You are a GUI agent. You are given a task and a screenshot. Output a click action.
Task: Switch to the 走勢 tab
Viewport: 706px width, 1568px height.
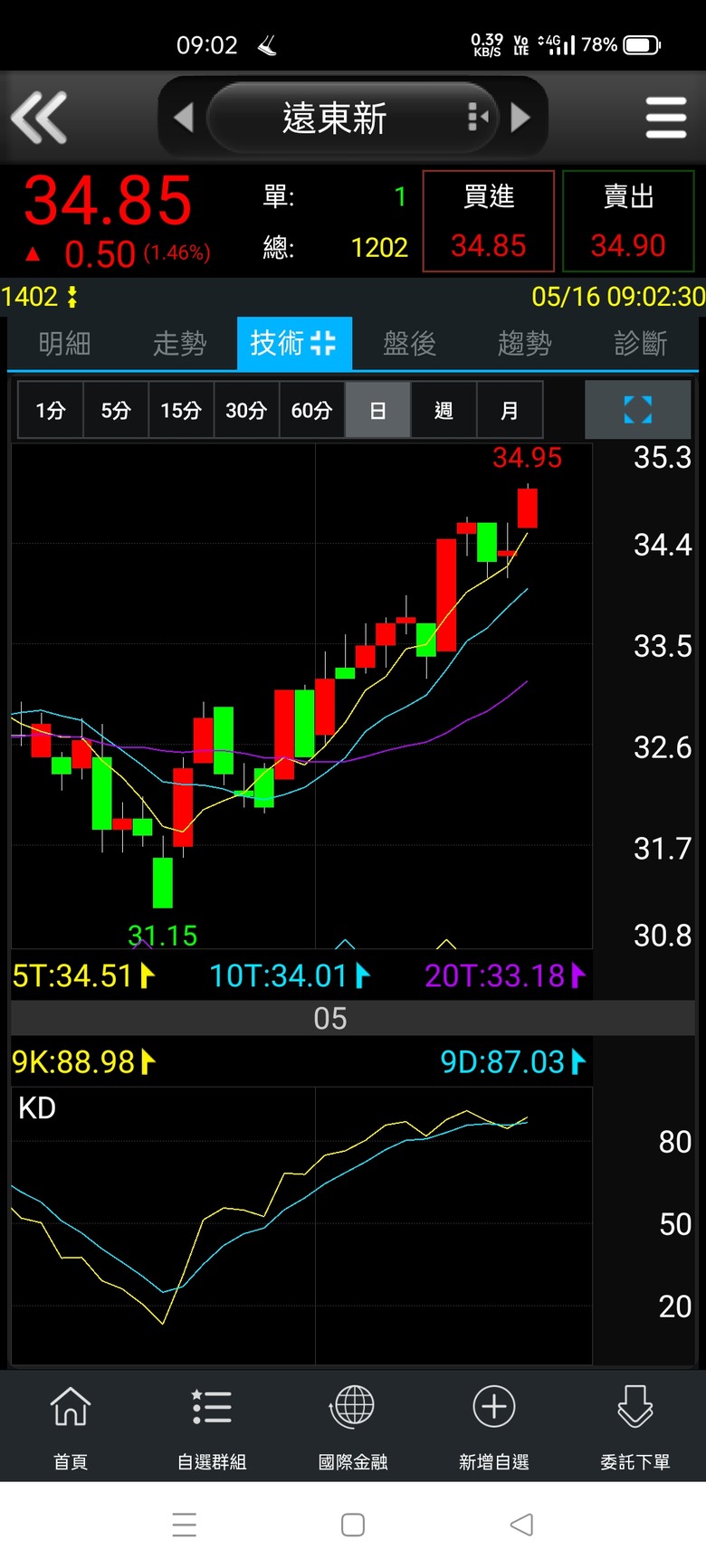pos(179,344)
